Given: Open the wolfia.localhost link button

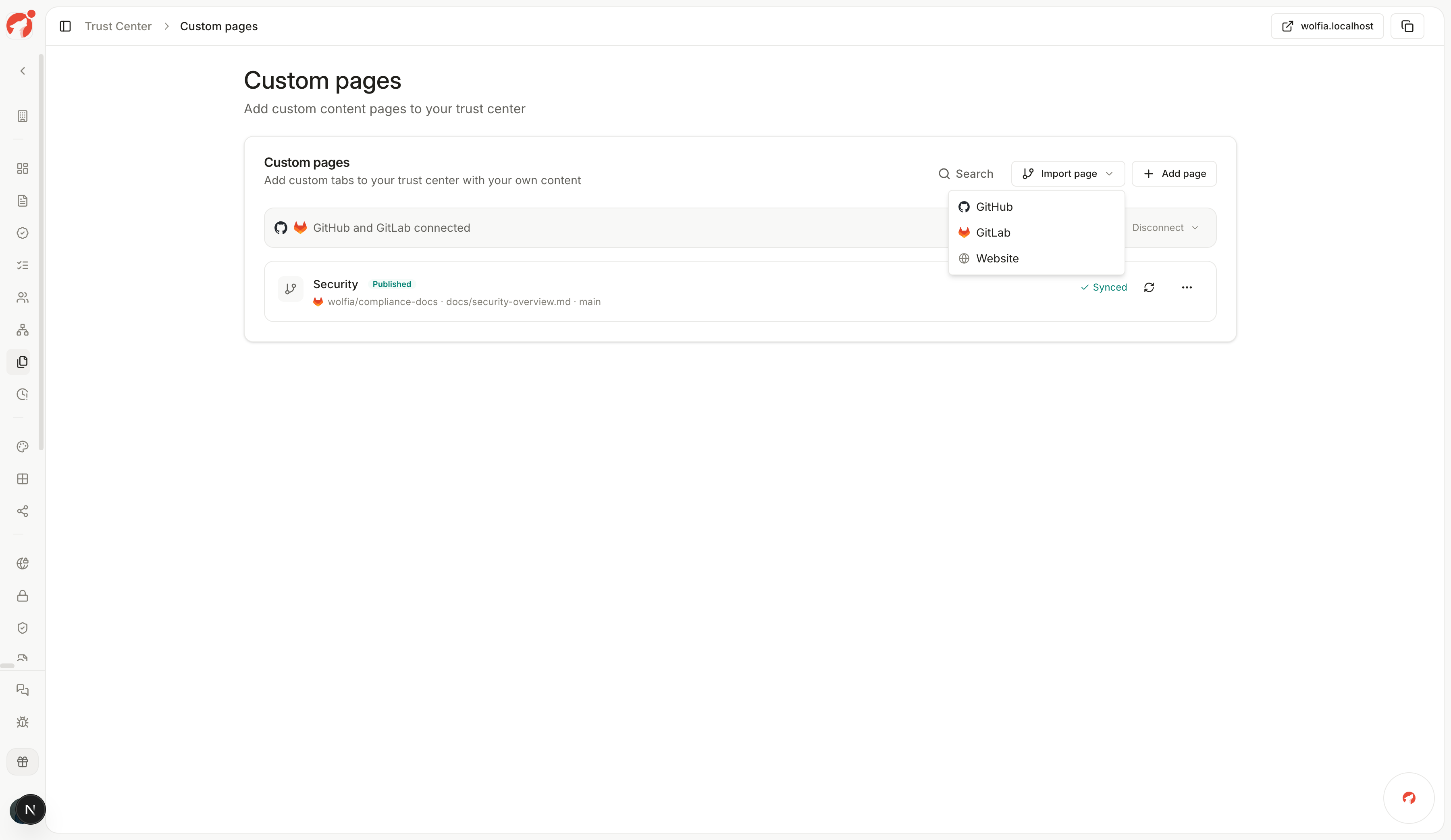Looking at the screenshot, I should pos(1326,27).
